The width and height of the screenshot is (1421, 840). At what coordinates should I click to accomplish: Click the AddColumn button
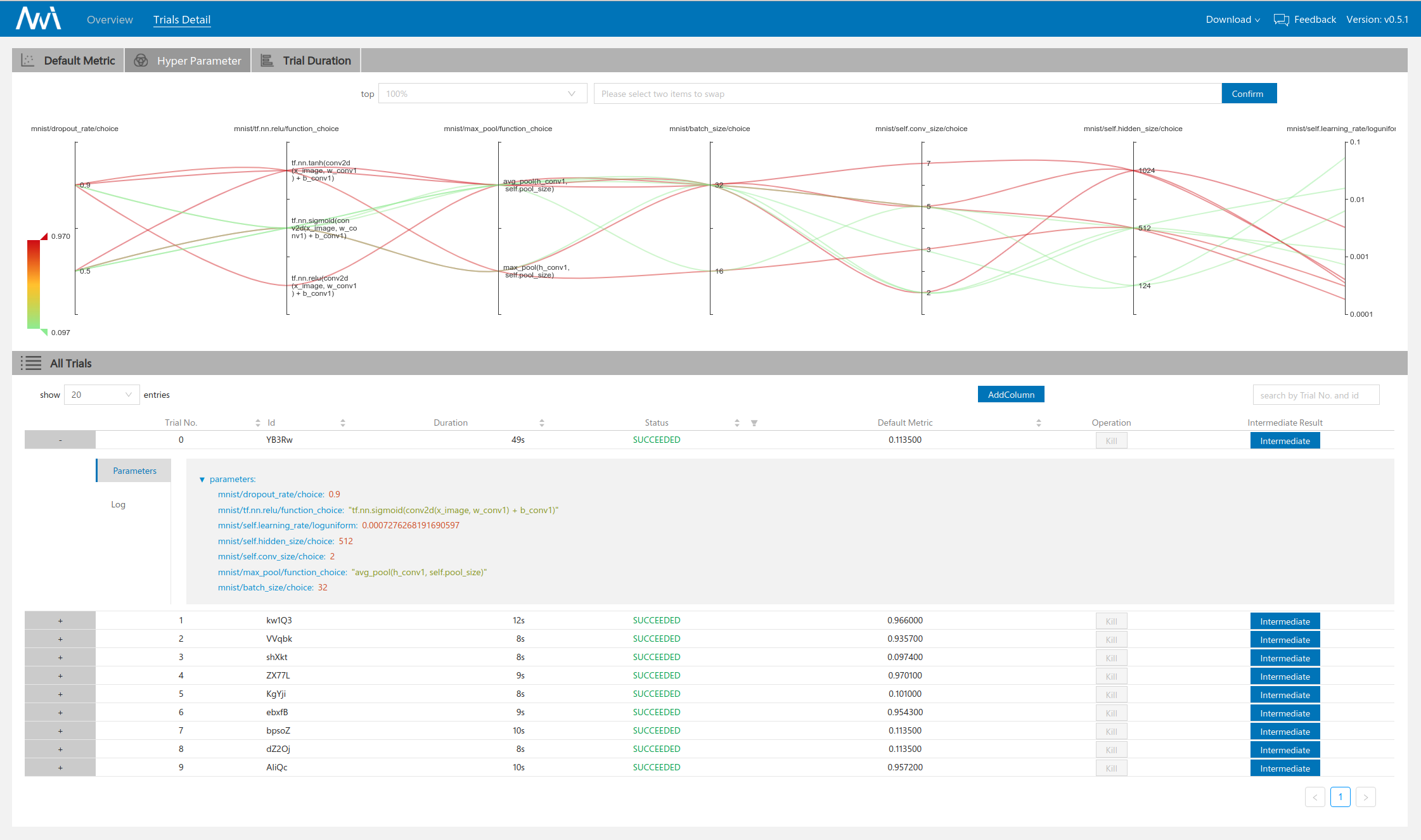tap(1010, 395)
